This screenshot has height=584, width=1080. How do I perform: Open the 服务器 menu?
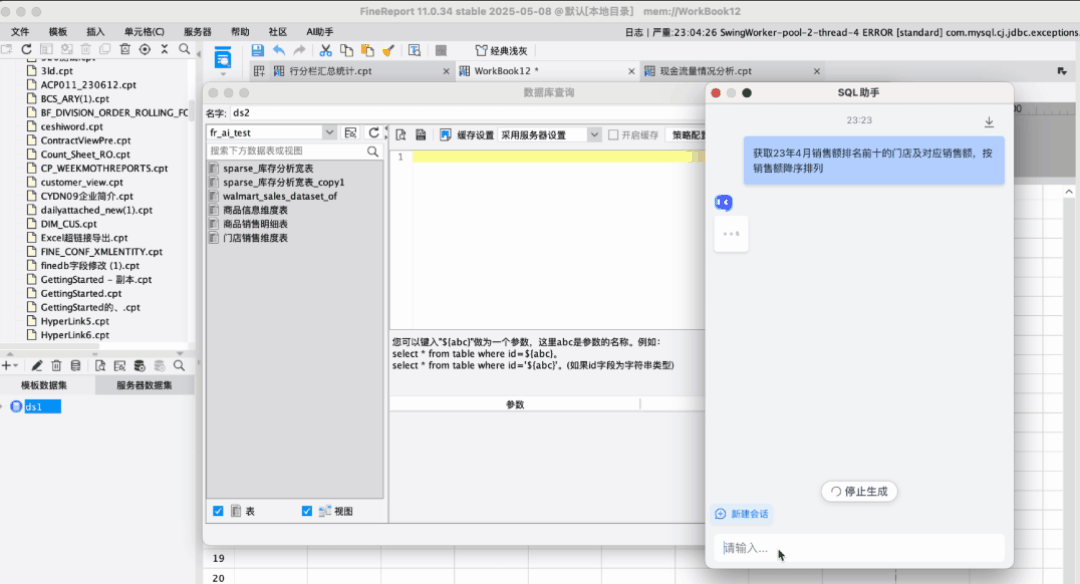198,32
